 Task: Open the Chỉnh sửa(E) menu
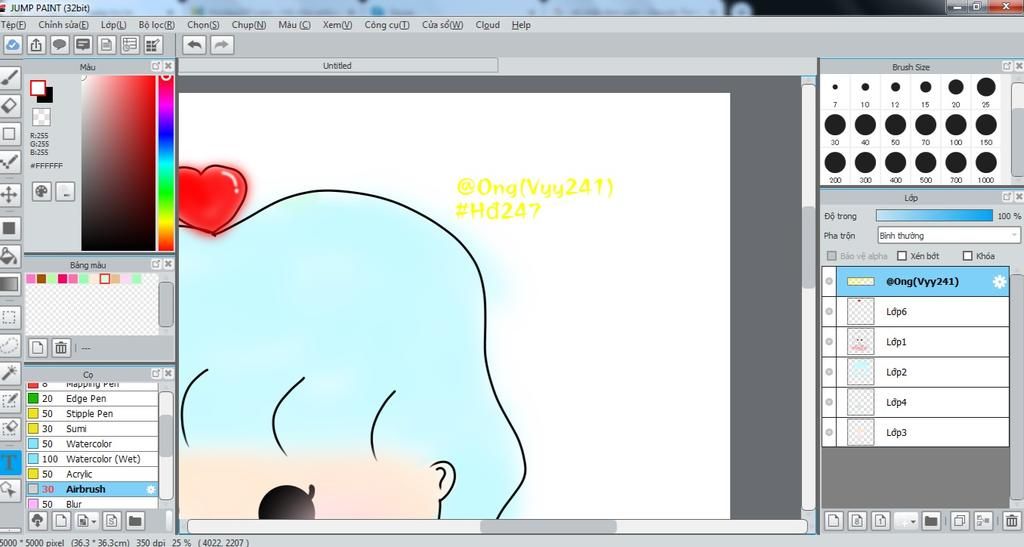(x=63, y=25)
